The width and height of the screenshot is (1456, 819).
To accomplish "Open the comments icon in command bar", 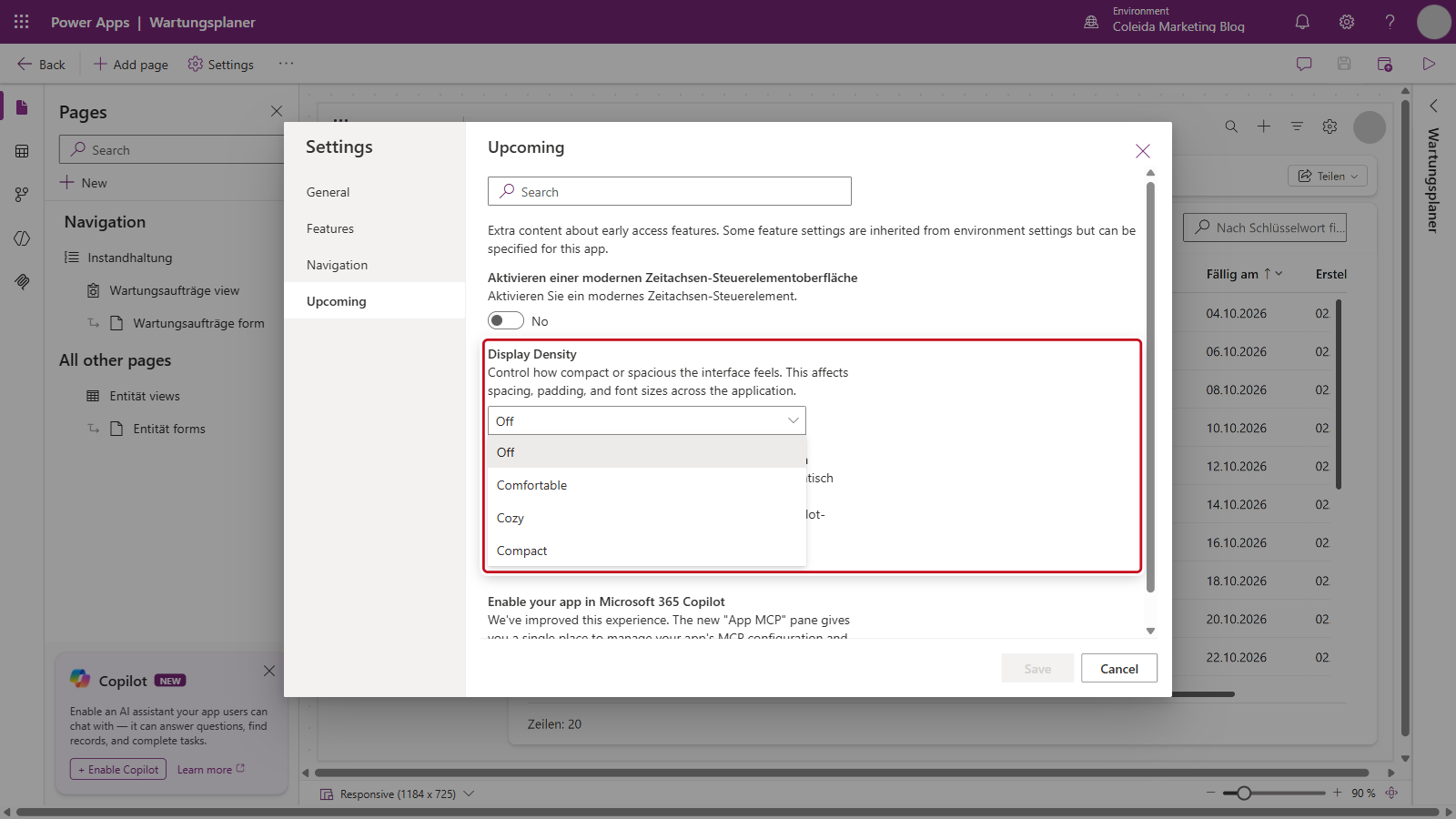I will point(1304,64).
